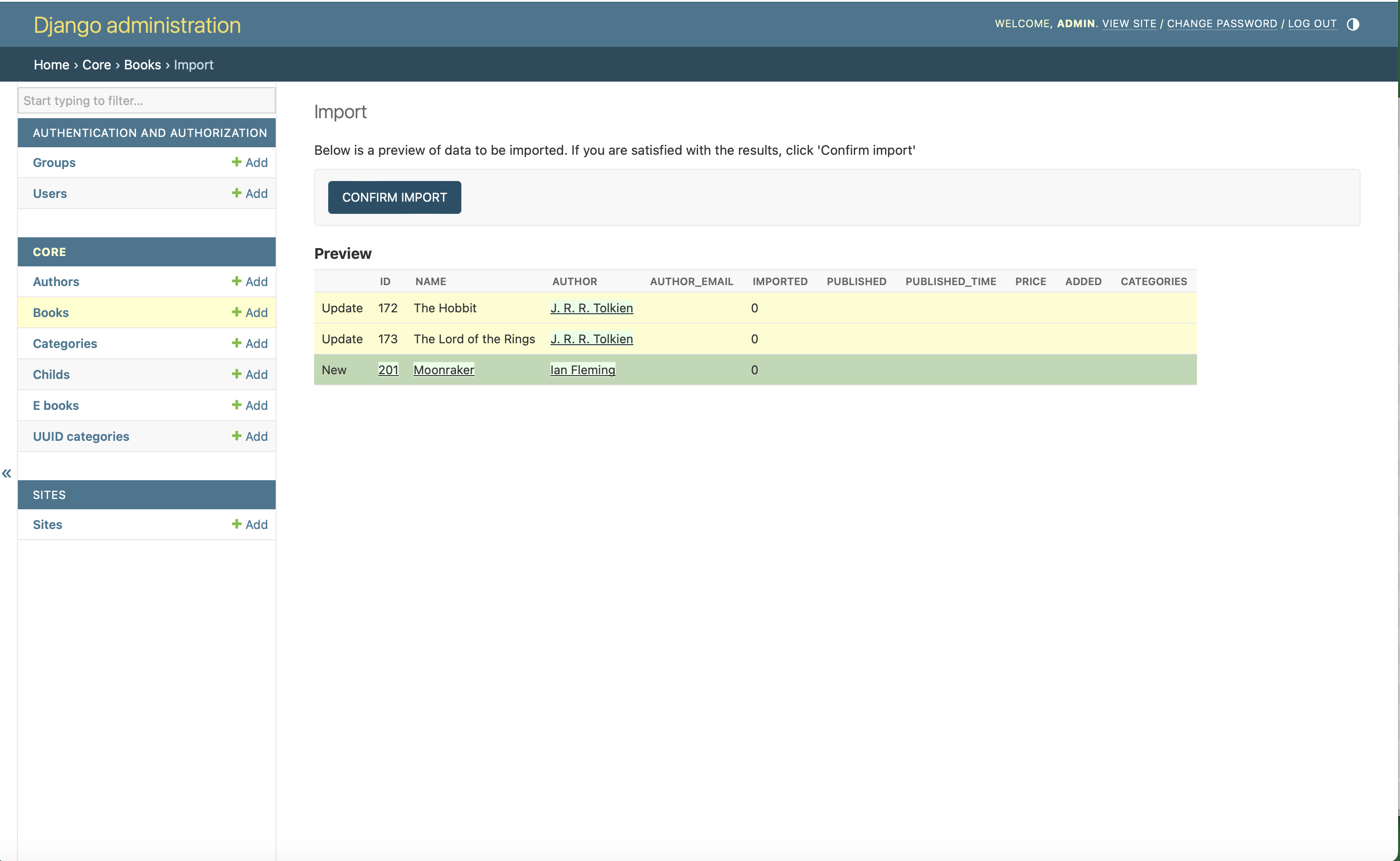The height and width of the screenshot is (861, 1400).
Task: Open the Sites section header
Action: point(50,495)
